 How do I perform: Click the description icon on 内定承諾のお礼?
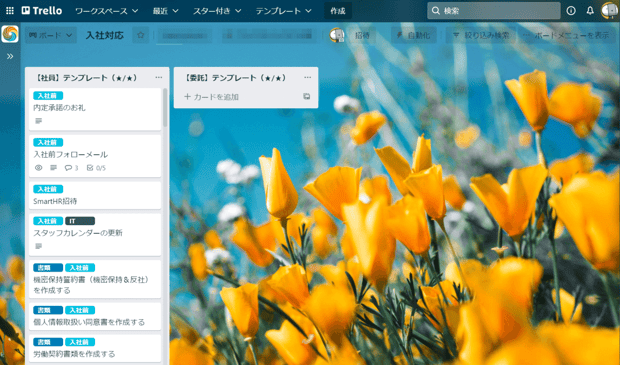pyautogui.click(x=38, y=121)
